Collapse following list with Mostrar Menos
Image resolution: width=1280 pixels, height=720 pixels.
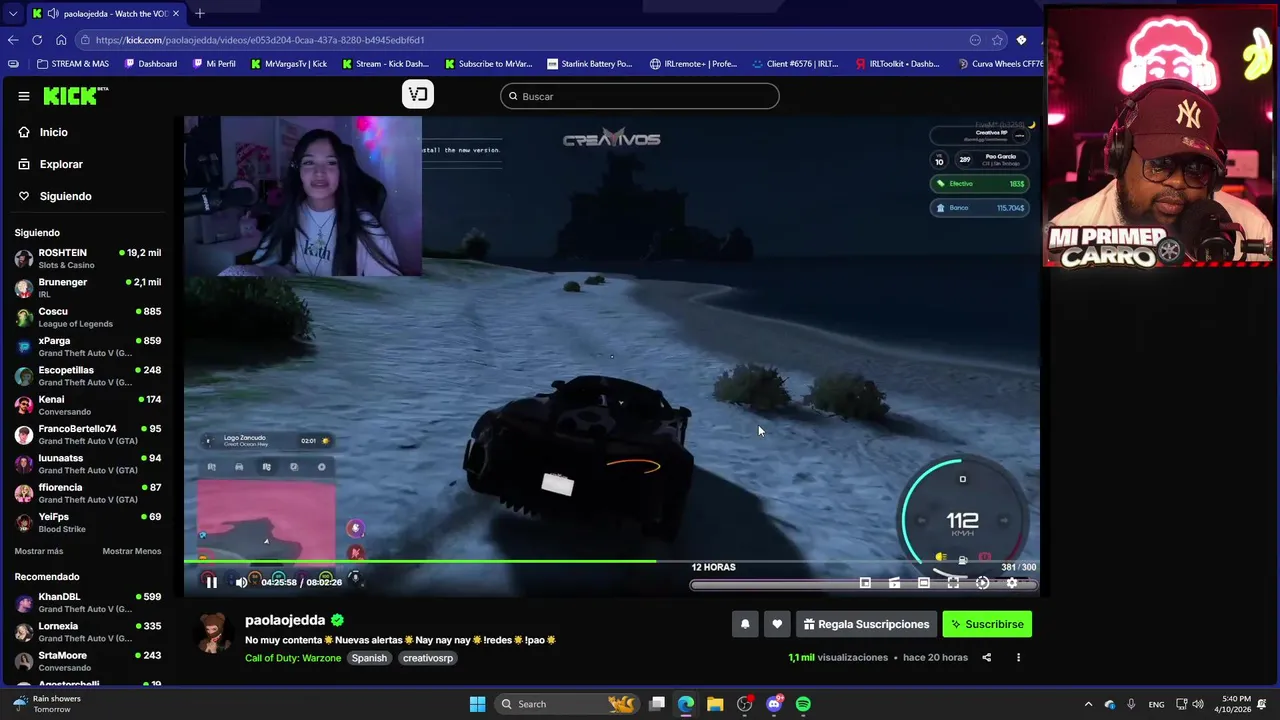(131, 551)
